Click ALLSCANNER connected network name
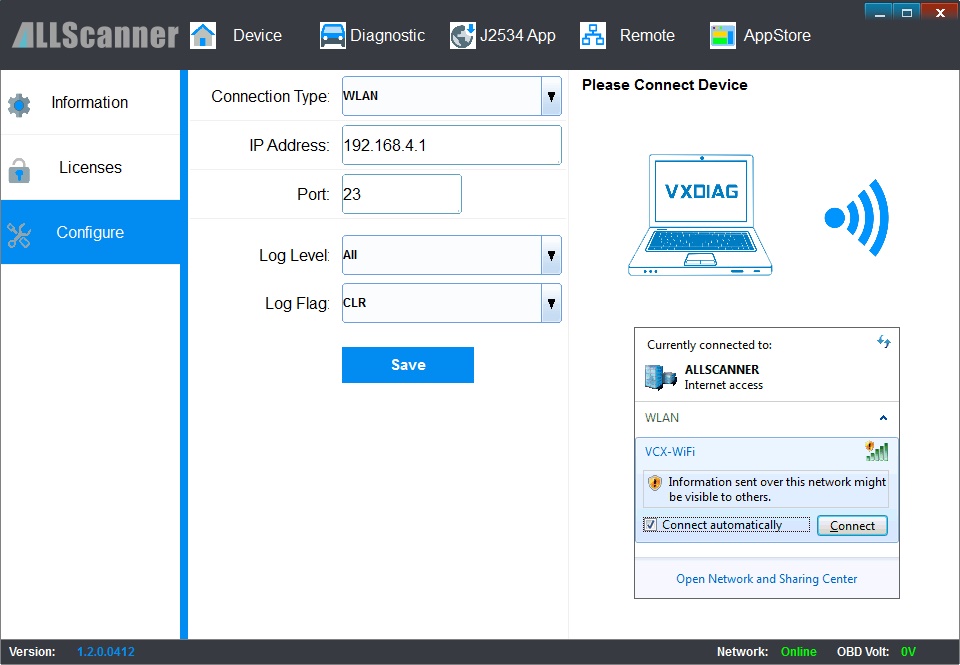960x665 pixels. click(x=721, y=369)
